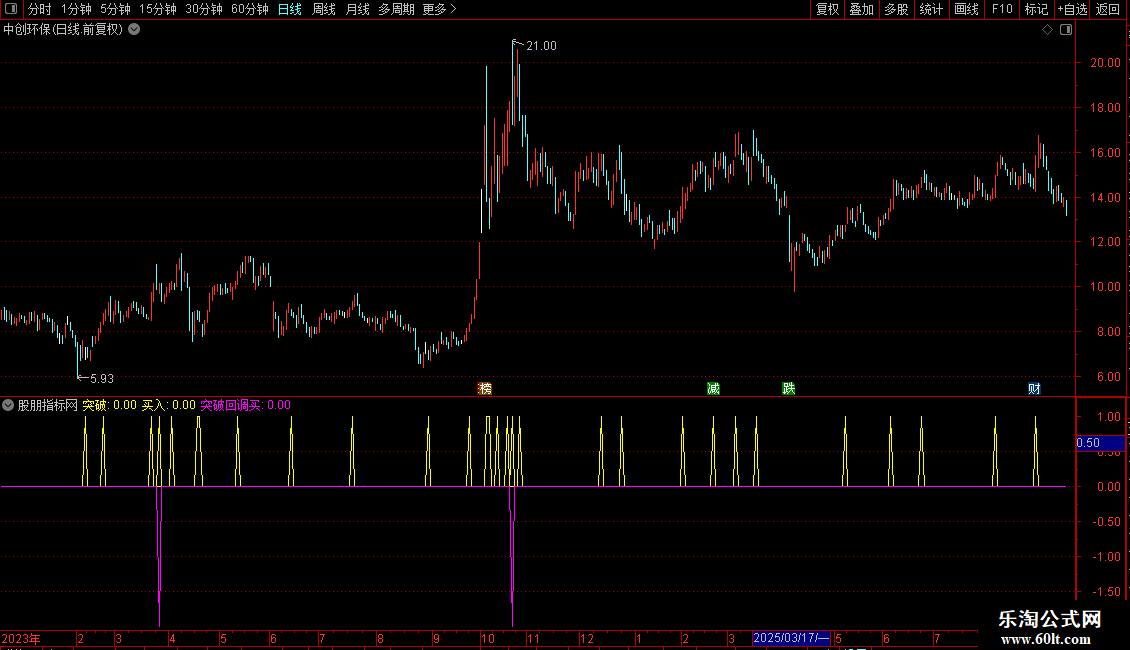Screen dimensions: 1130x650
Task: Toggle the side panel icon at top-left
Action: pyautogui.click(x=11, y=9)
